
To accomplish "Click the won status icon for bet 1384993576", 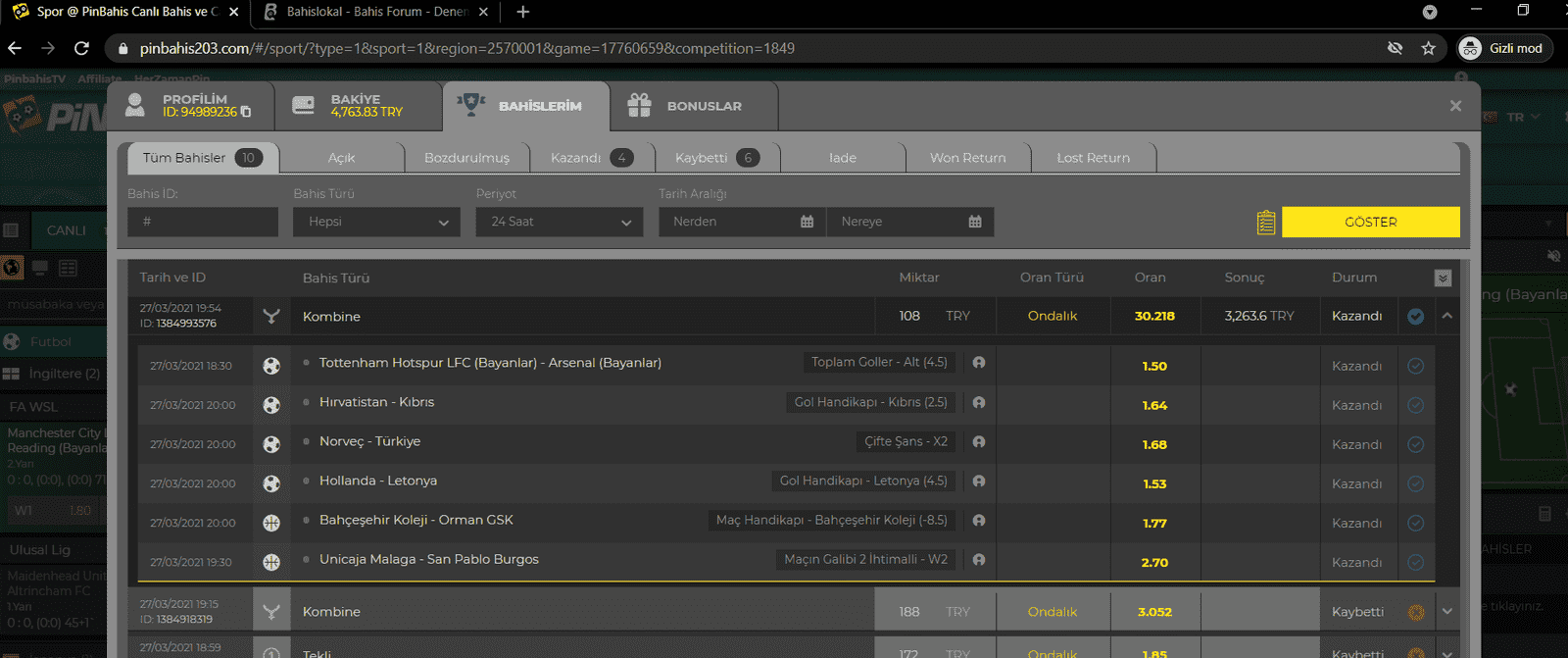I will point(1415,316).
